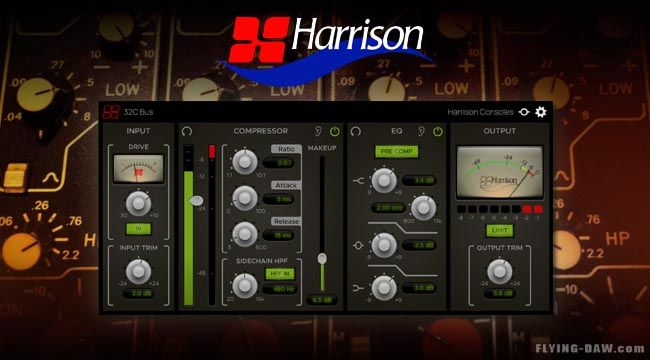
Task: Click the Makeup 6.5 dB value display
Action: pyautogui.click(x=322, y=300)
